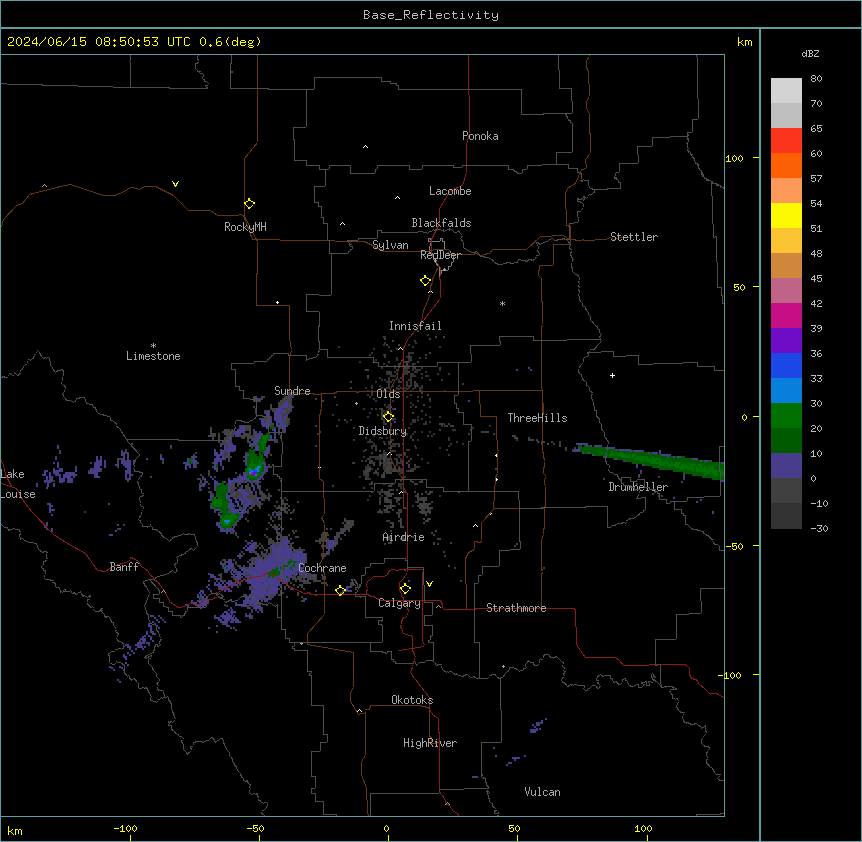The image size is (862, 842).
Task: Click the asterisk marker above Limestone
Action: coord(153,345)
